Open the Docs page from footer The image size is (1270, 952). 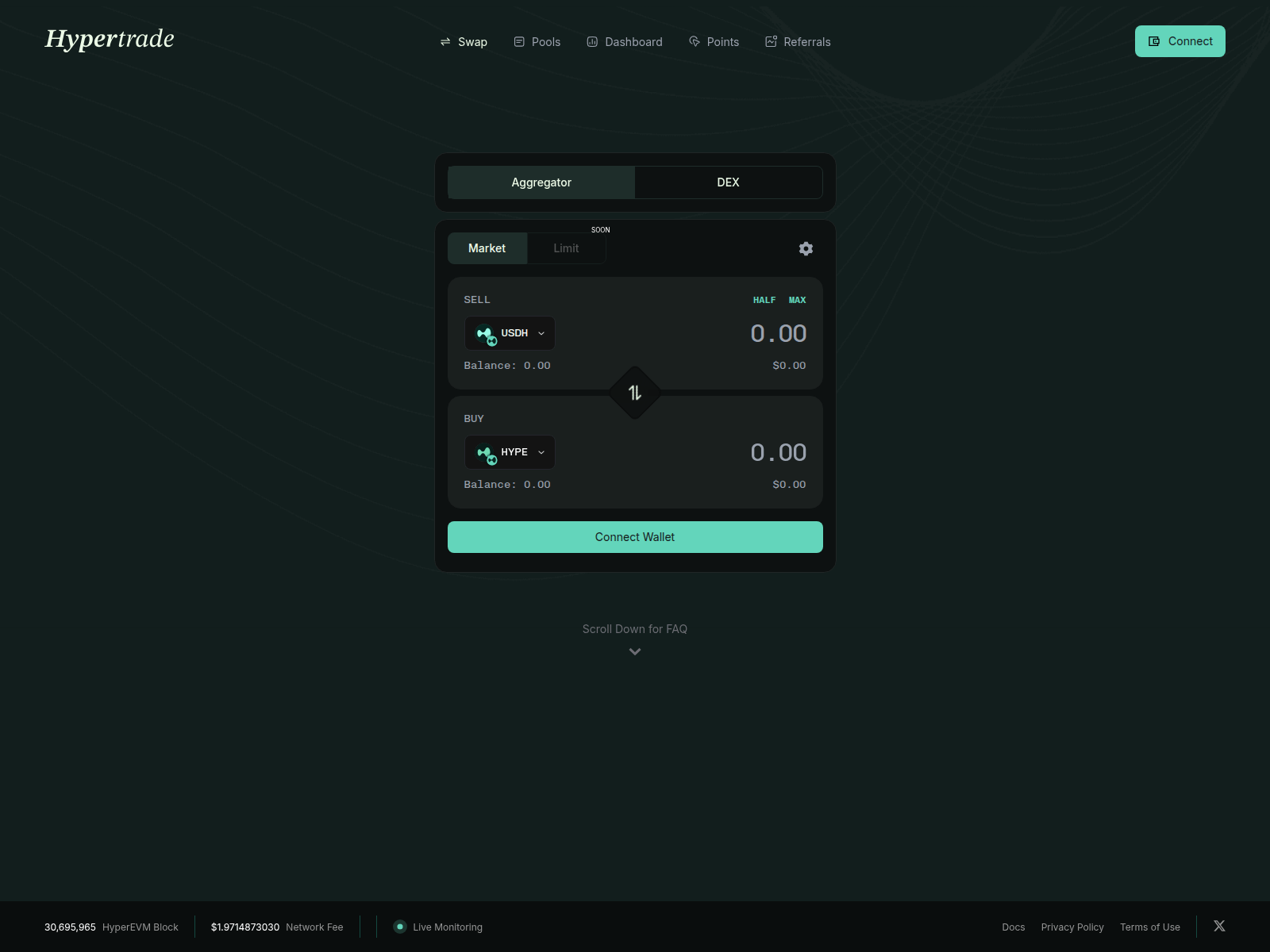1013,927
